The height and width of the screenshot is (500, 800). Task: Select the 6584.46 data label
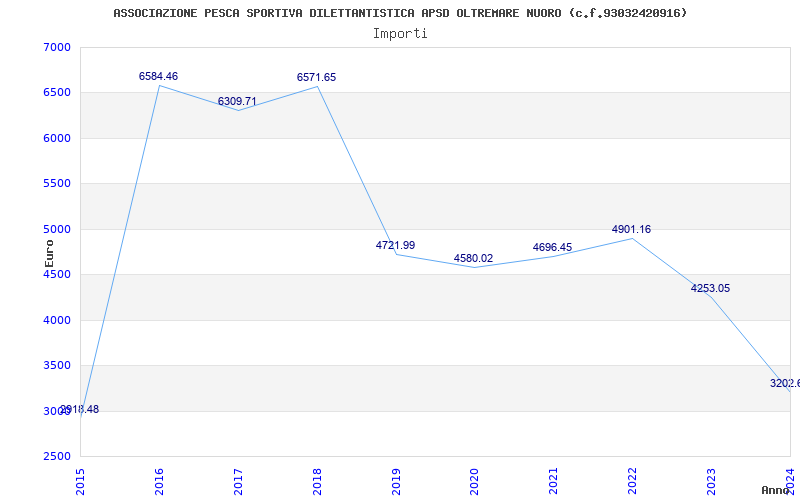(158, 76)
